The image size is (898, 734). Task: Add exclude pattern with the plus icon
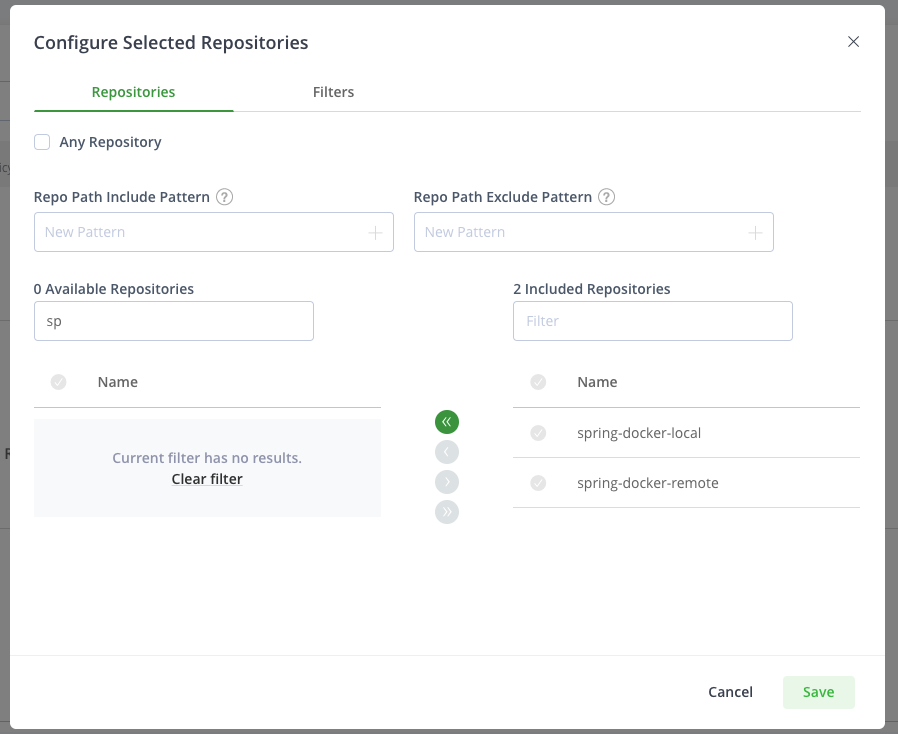click(755, 232)
